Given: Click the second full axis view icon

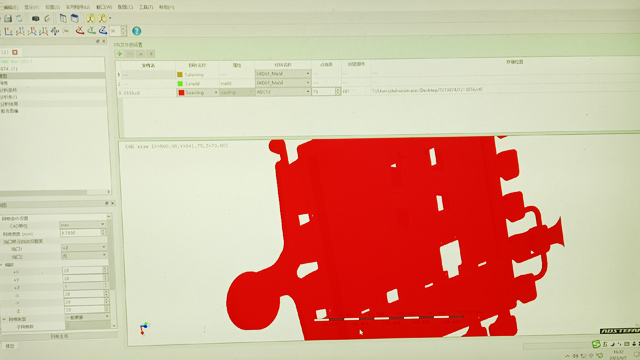Looking at the screenshot, I should coord(20,31).
